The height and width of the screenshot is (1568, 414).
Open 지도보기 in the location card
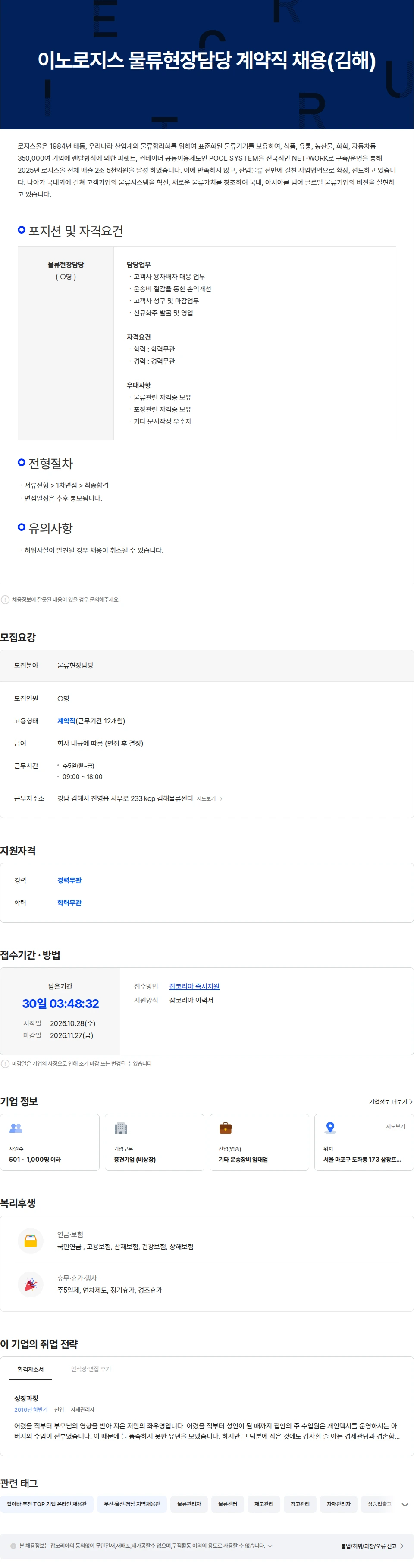coord(395,1126)
